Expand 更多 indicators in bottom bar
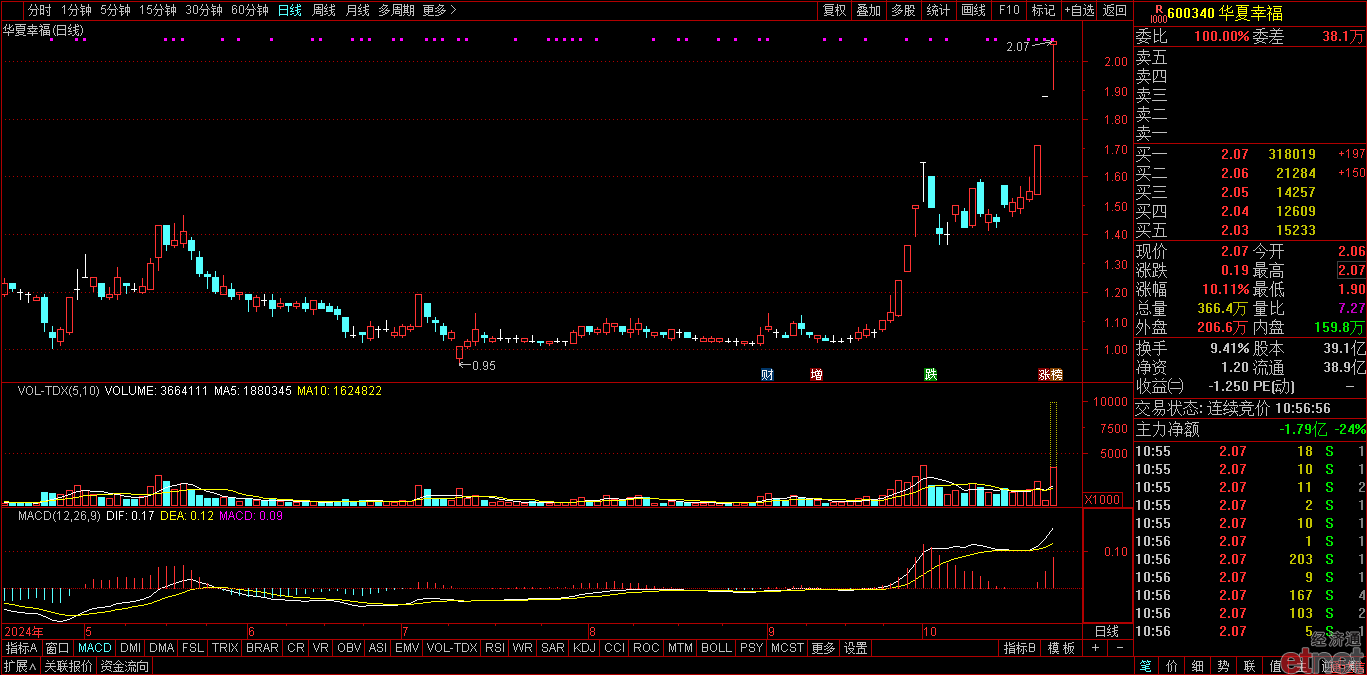This screenshot has height=675, width=1367. tap(823, 648)
